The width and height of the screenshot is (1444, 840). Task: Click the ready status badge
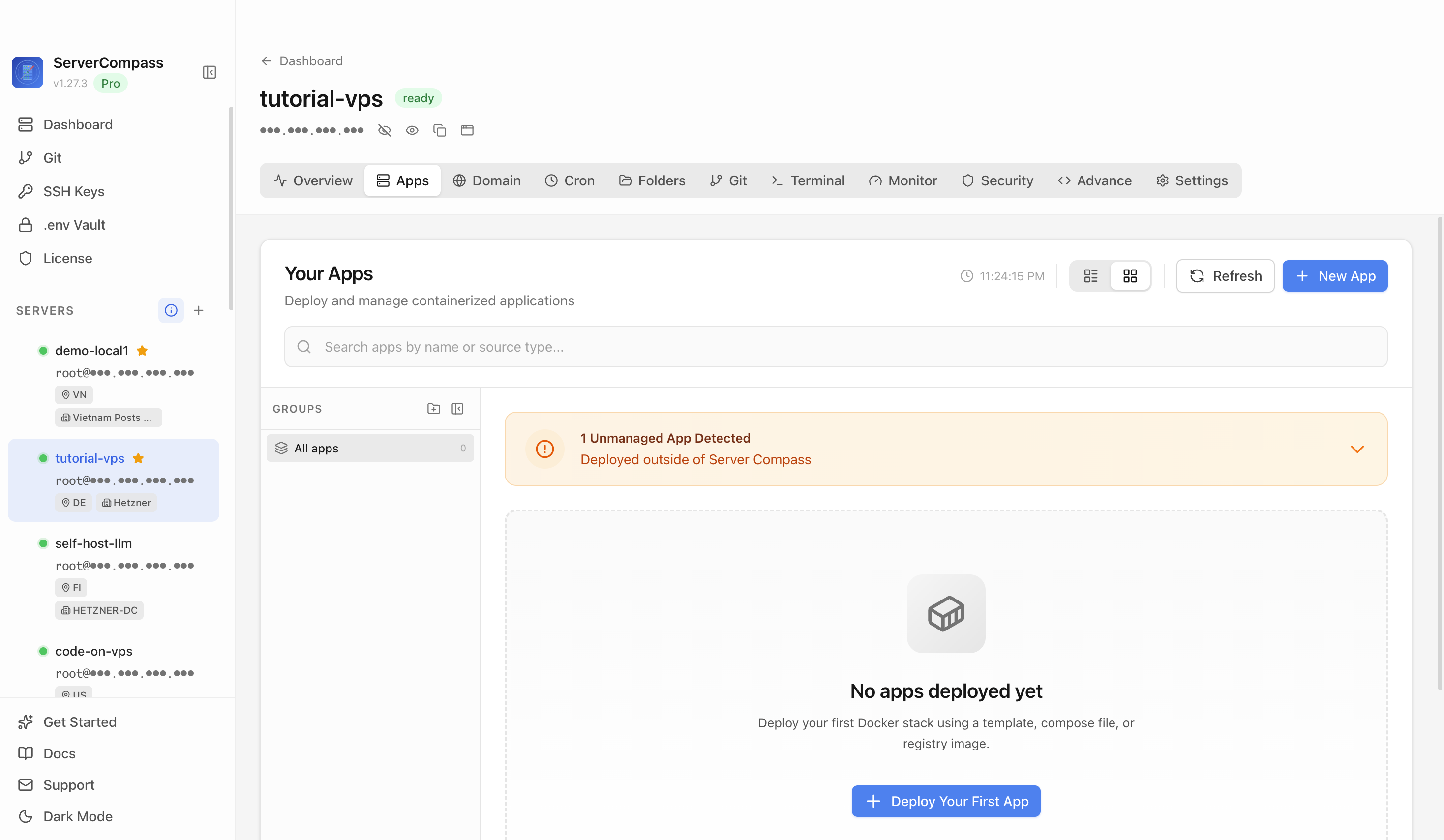point(419,98)
